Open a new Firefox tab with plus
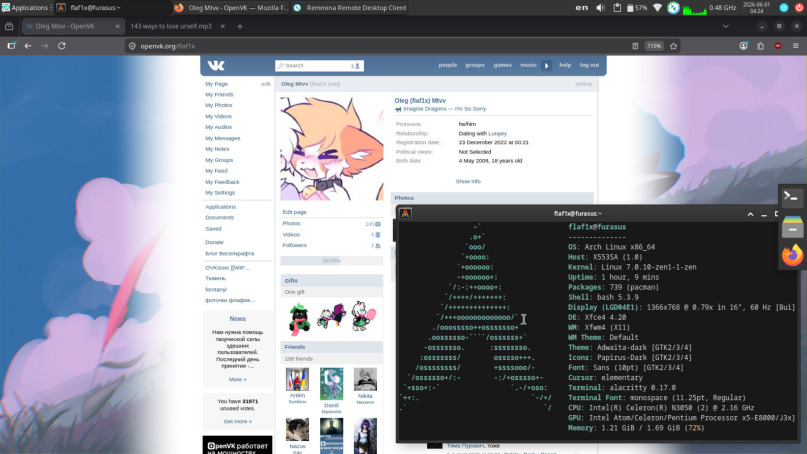807x454 pixels. click(x=240, y=26)
